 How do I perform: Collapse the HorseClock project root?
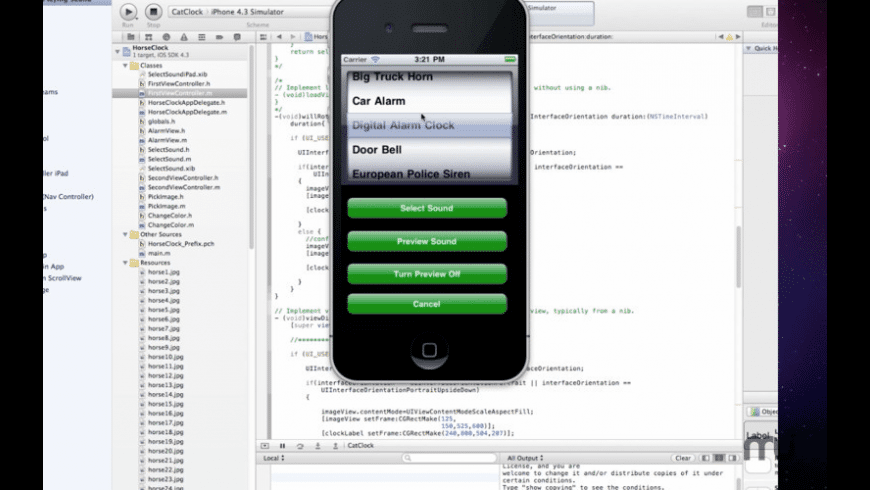[x=118, y=51]
